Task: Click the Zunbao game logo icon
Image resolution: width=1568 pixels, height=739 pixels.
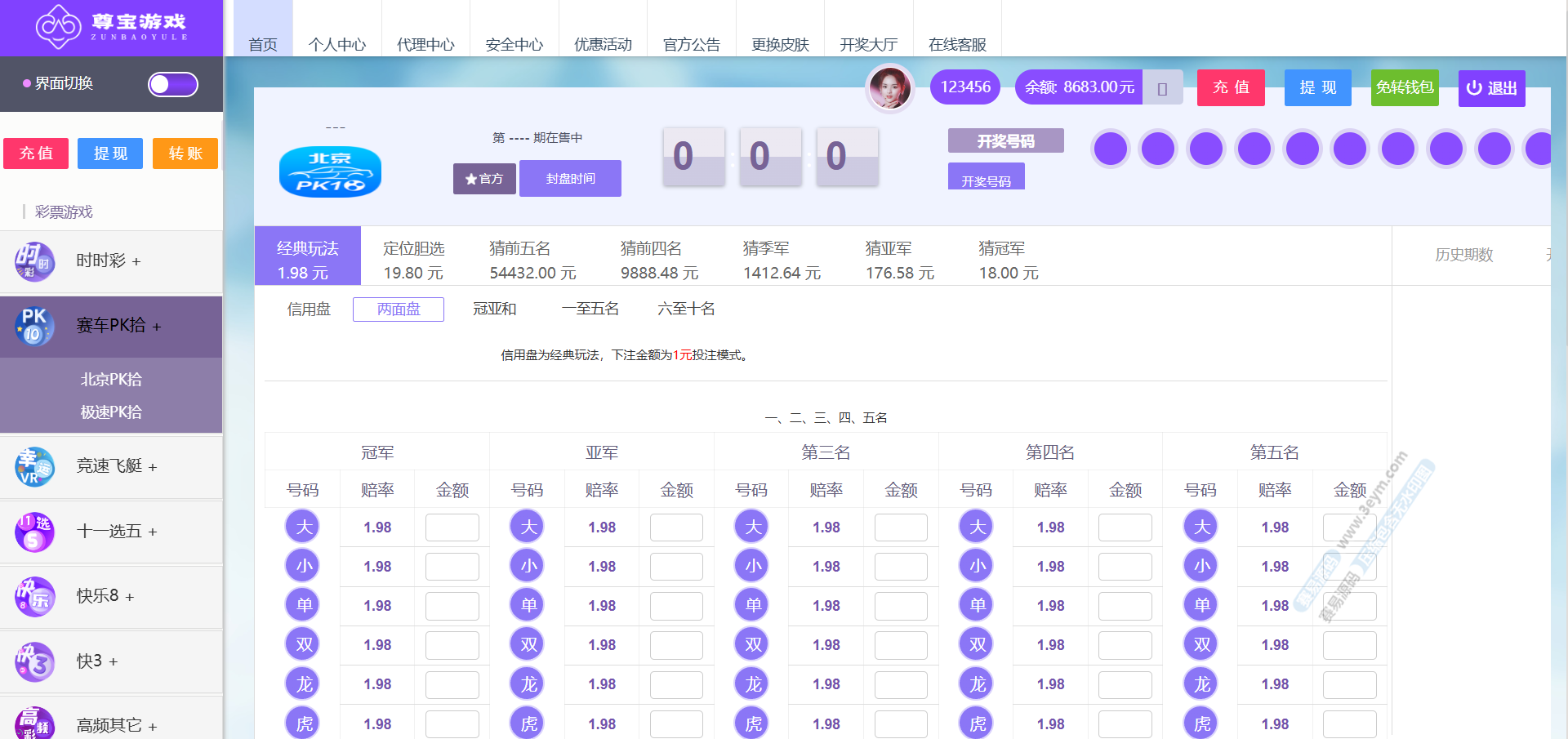Action: (x=58, y=25)
